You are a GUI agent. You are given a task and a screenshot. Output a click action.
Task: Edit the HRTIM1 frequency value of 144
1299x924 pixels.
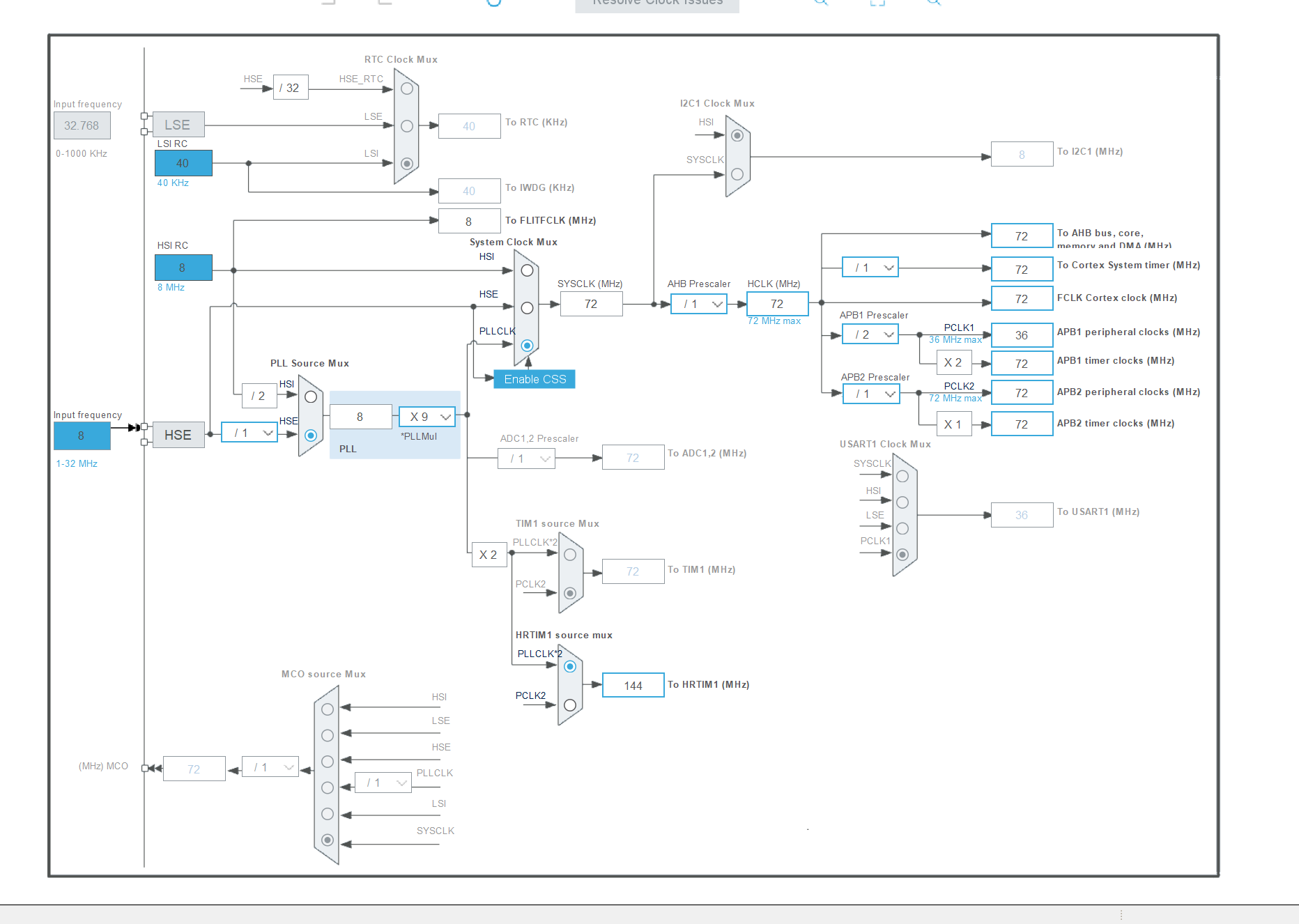coord(632,685)
